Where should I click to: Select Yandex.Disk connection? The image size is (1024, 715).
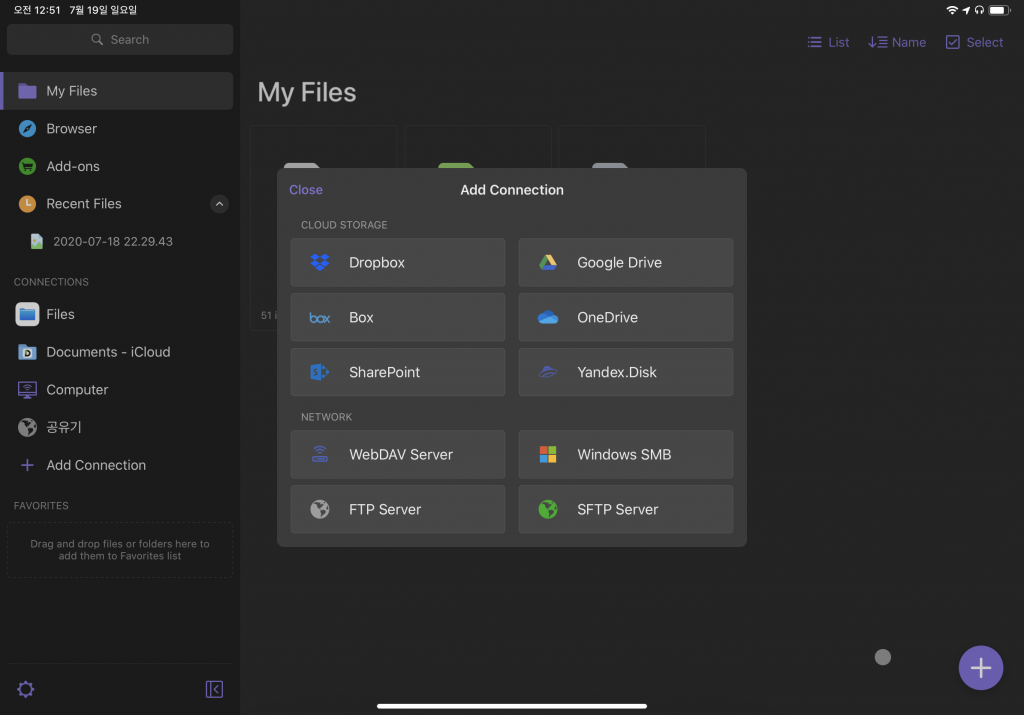626,372
